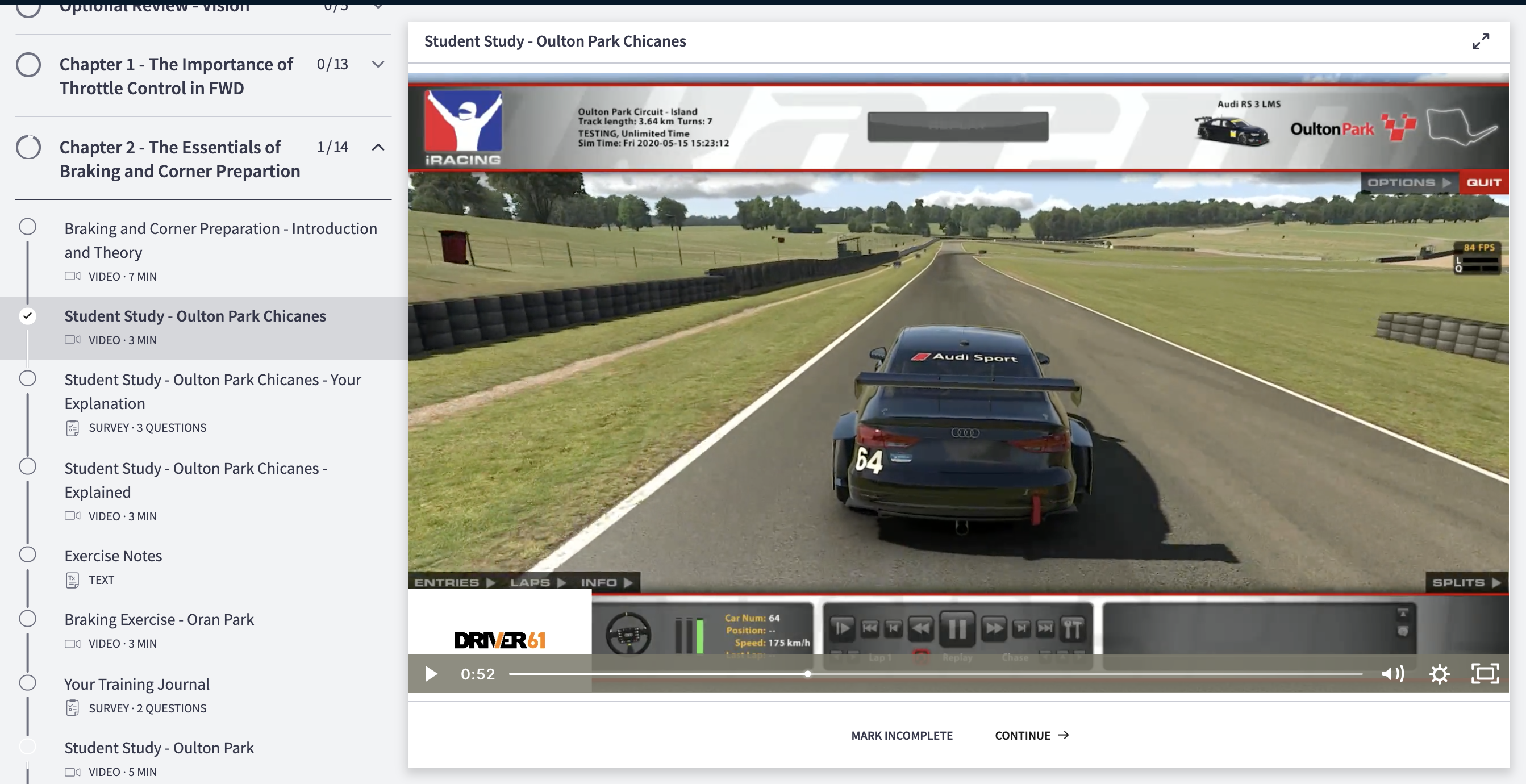Check off Braking Exercise - Oran Park

(x=28, y=618)
